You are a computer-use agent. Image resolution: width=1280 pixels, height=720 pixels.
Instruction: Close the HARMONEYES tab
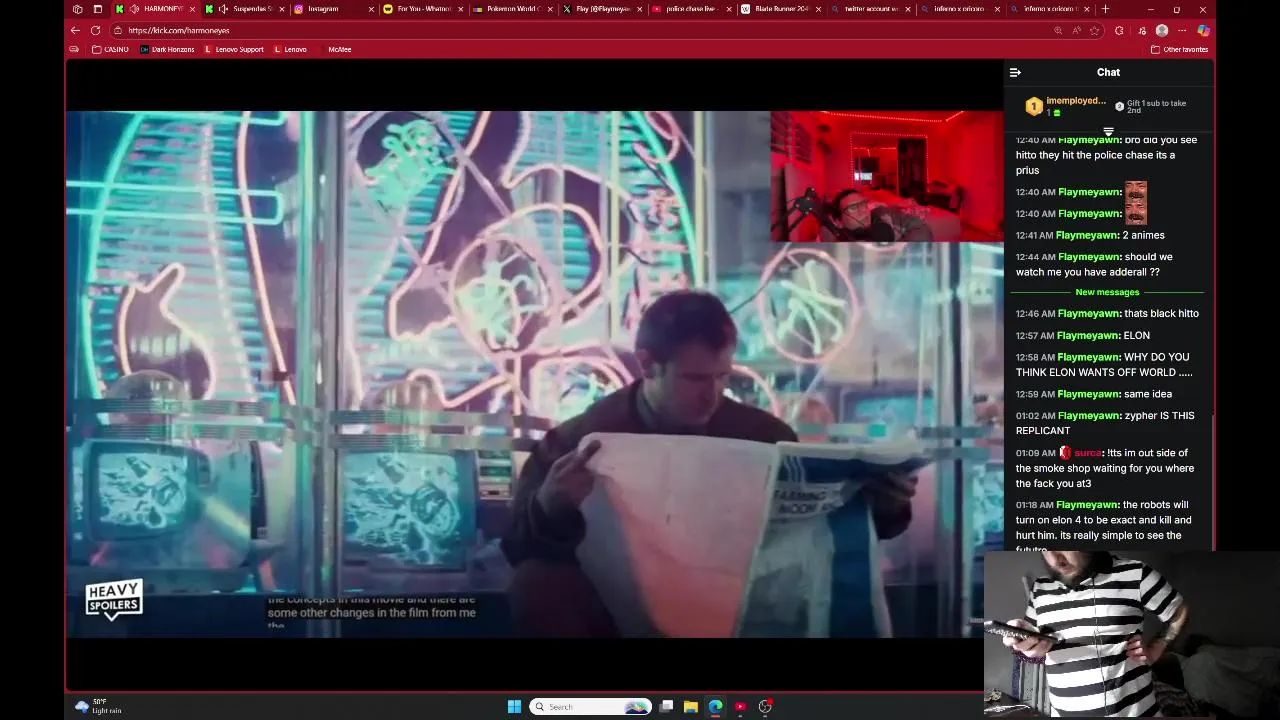[x=192, y=9]
